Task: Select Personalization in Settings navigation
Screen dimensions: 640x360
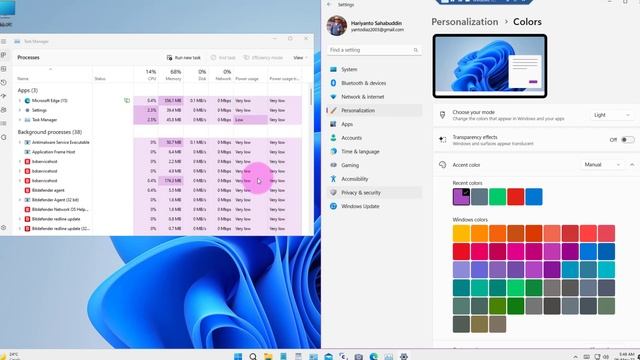Action: 374,110
